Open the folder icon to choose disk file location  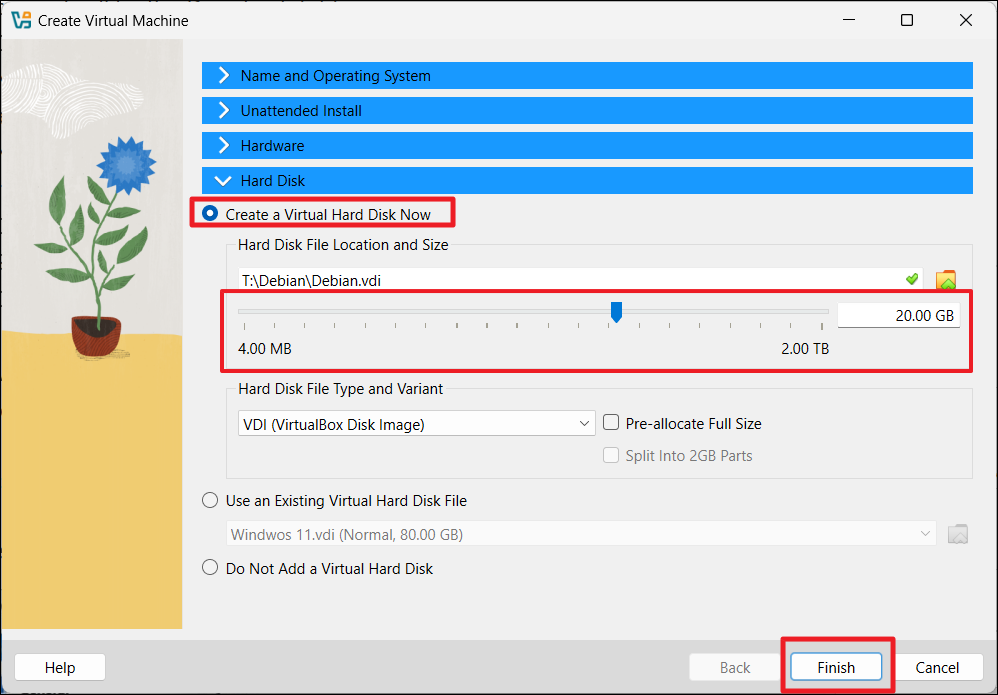point(946,280)
